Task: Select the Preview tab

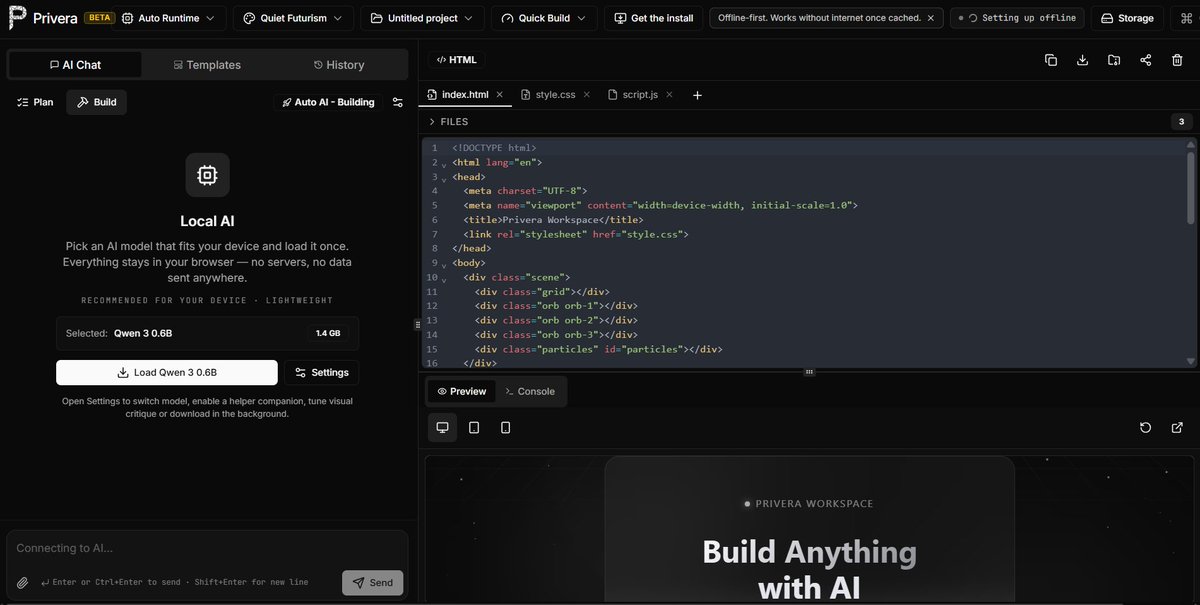Action: [x=461, y=391]
